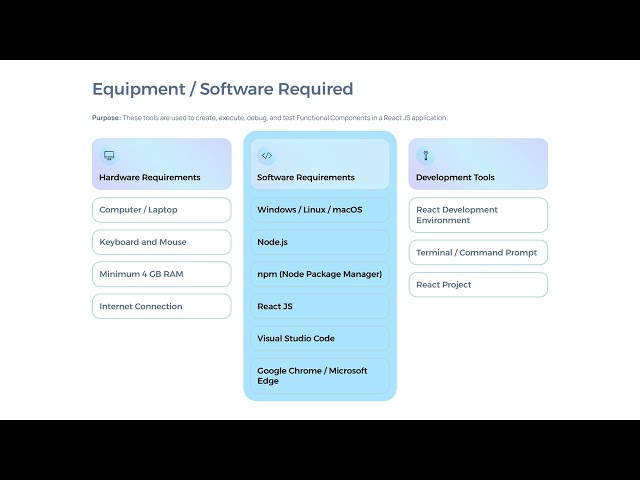Choose Google Chrome / Microsoft Edge item

point(320,376)
